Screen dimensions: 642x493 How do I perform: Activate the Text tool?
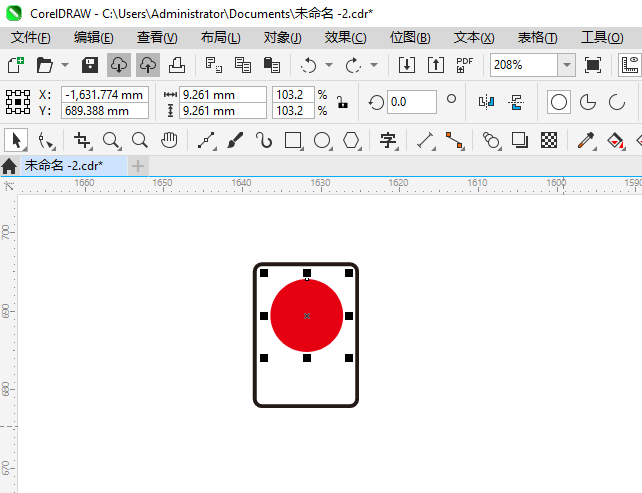[388, 141]
